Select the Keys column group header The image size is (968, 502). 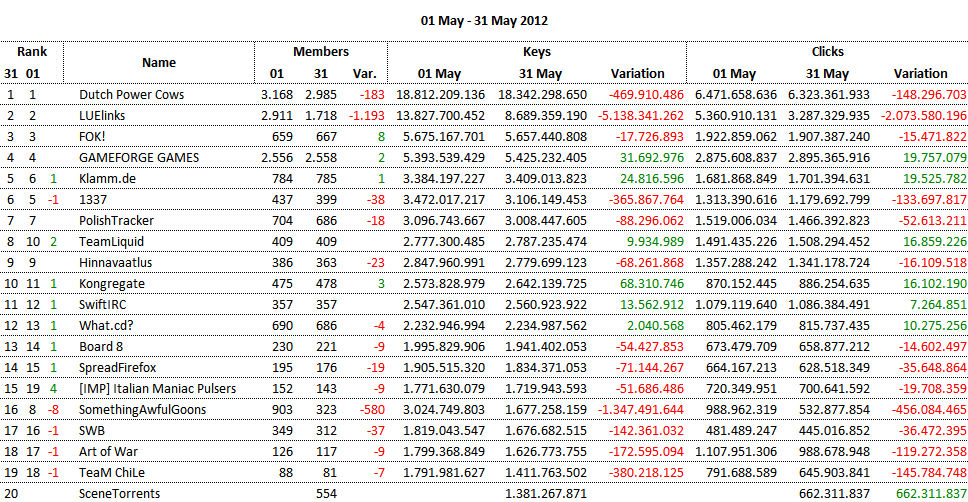click(536, 51)
